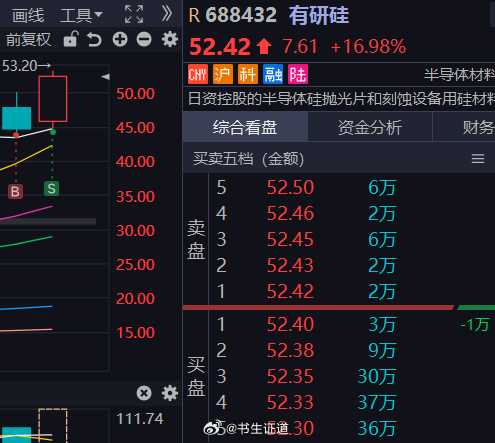The image size is (495, 443).
Task: Click the 买卖五档 (金额) header
Action: 249,159
